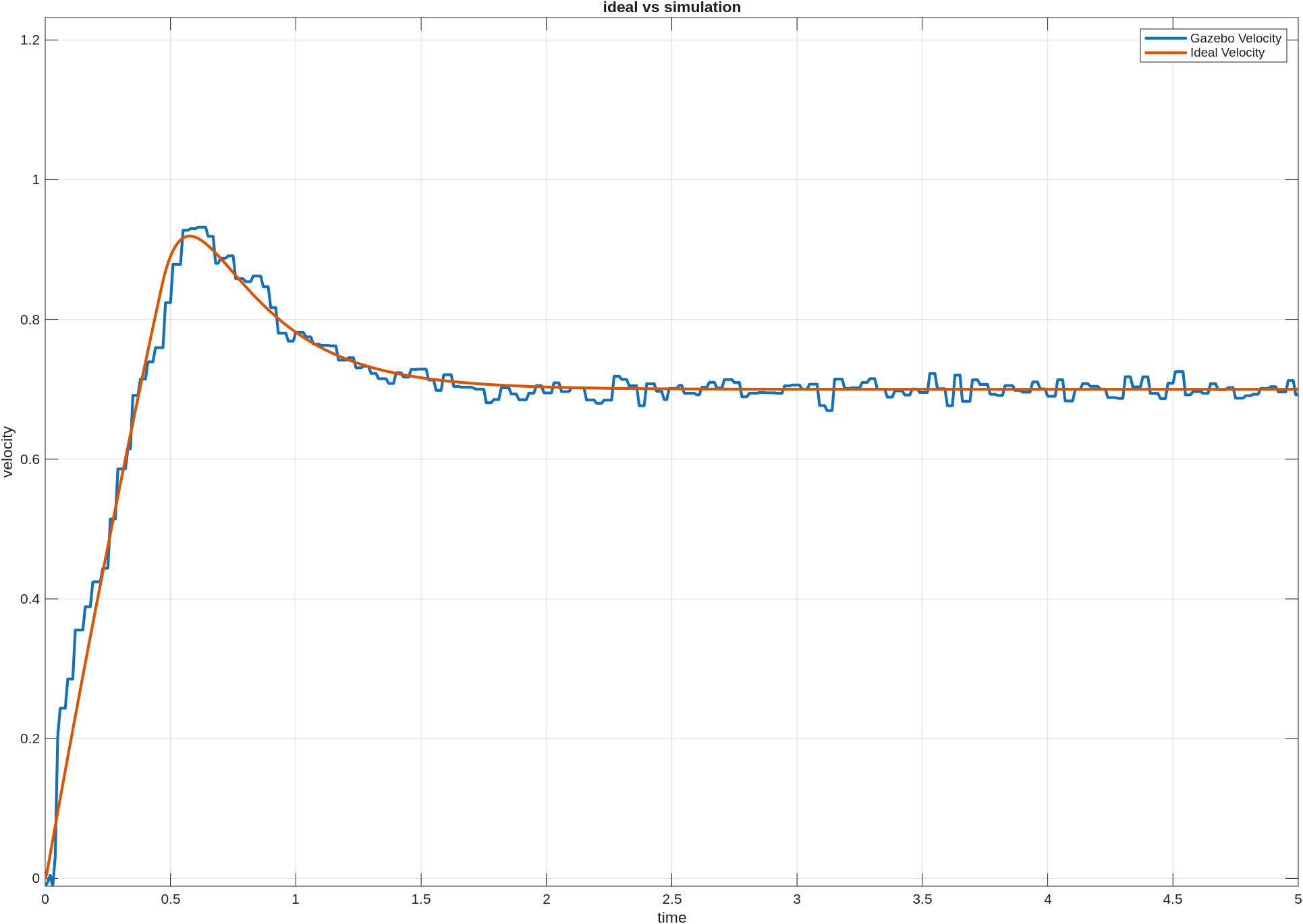1303x924 pixels.
Task: Click the x-axis tick label 2
Action: [547, 899]
